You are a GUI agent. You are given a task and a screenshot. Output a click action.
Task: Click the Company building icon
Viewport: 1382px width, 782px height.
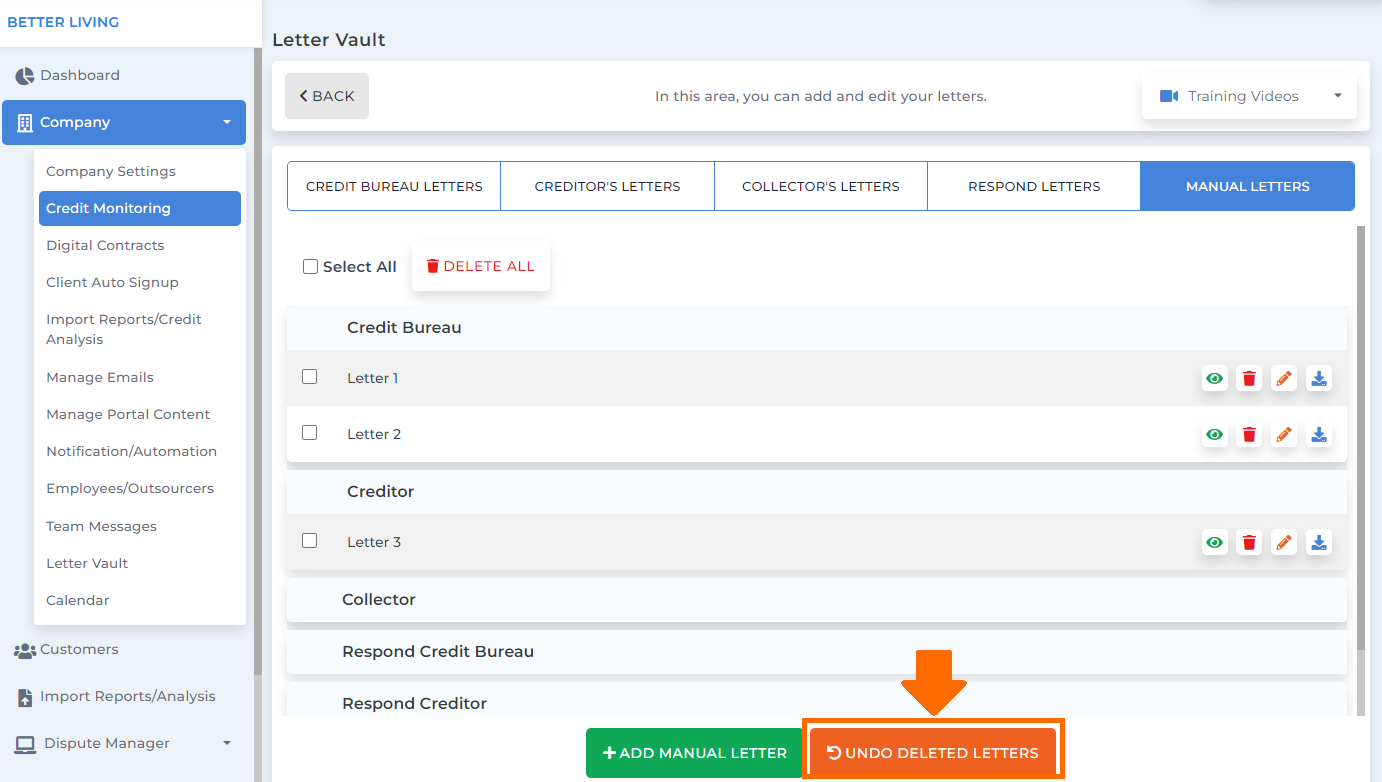coord(25,123)
